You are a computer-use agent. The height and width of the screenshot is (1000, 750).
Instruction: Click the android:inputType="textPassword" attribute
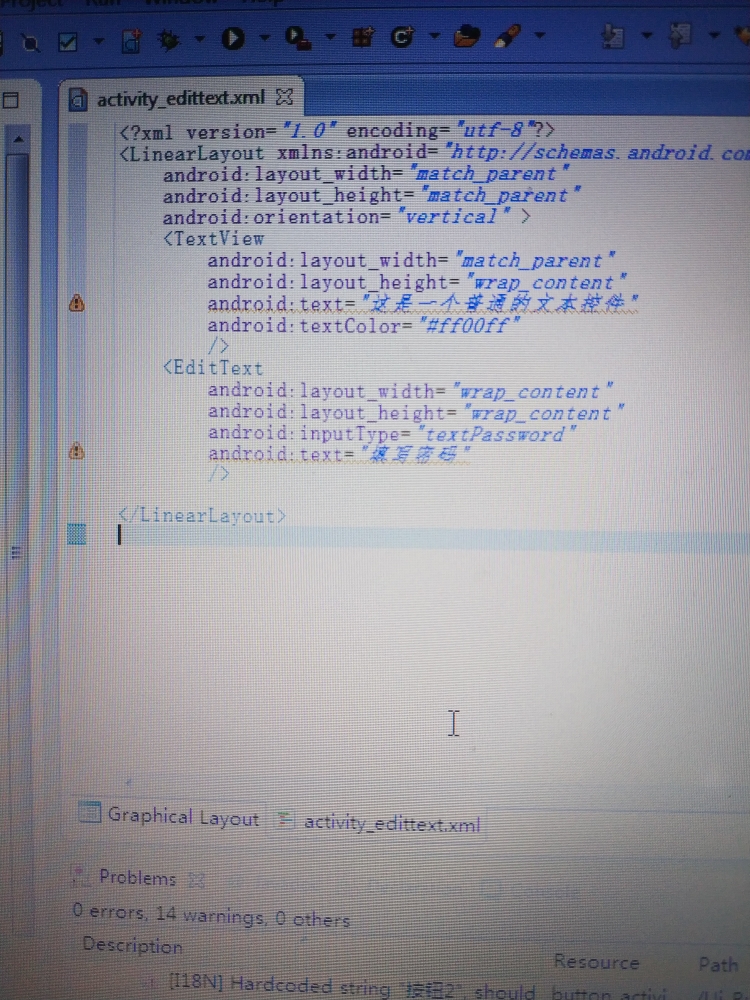[x=392, y=434]
